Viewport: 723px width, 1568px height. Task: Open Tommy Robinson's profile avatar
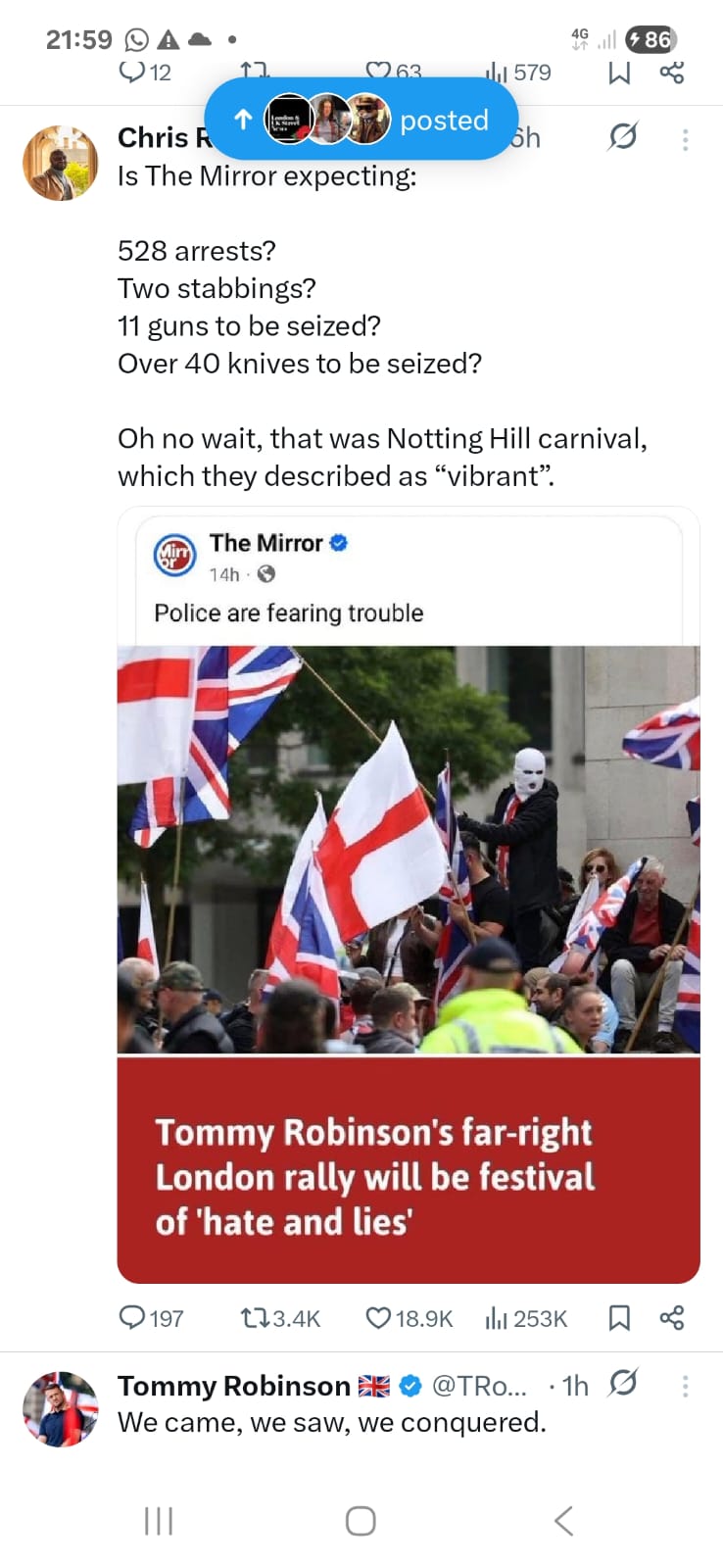click(x=61, y=1409)
